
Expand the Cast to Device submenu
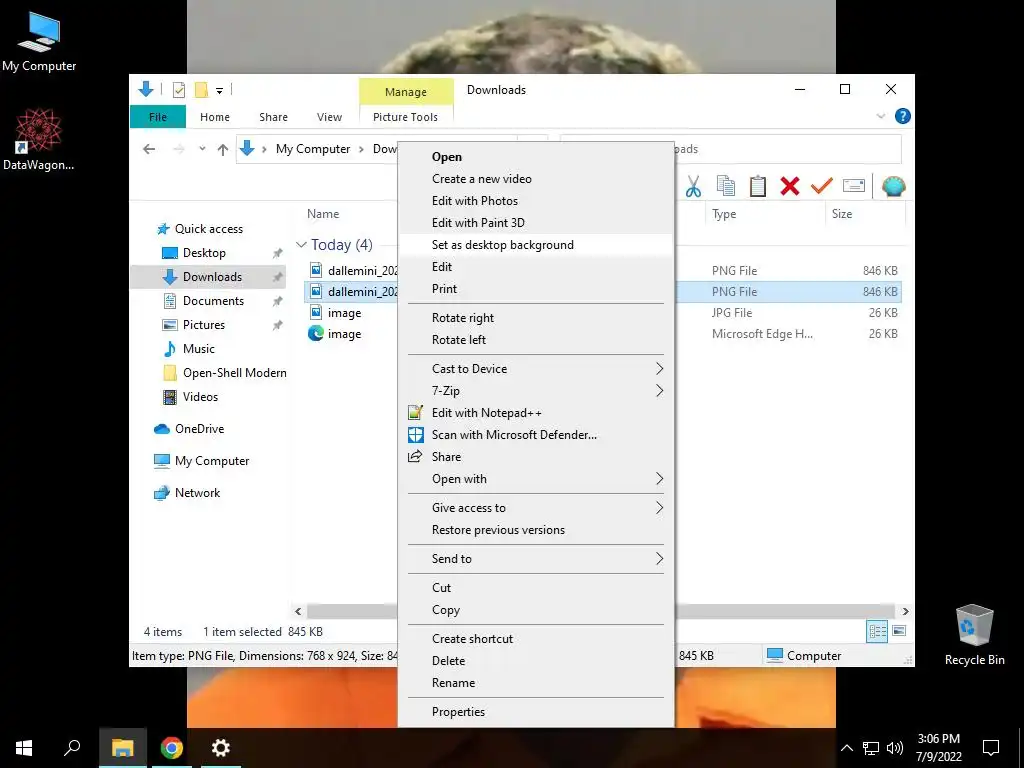[x=659, y=368]
